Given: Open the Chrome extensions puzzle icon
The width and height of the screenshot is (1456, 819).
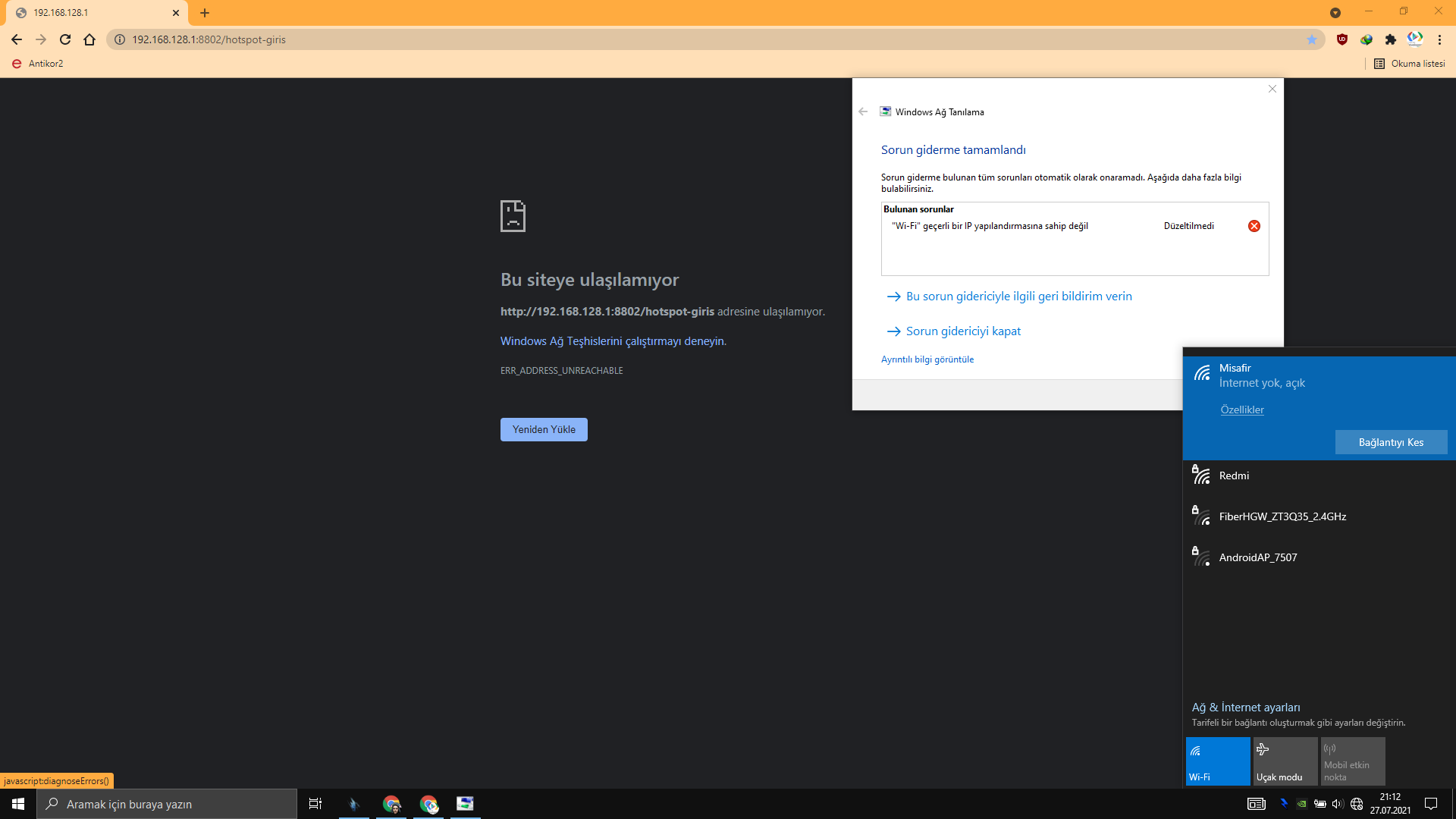Looking at the screenshot, I should pos(1390,39).
